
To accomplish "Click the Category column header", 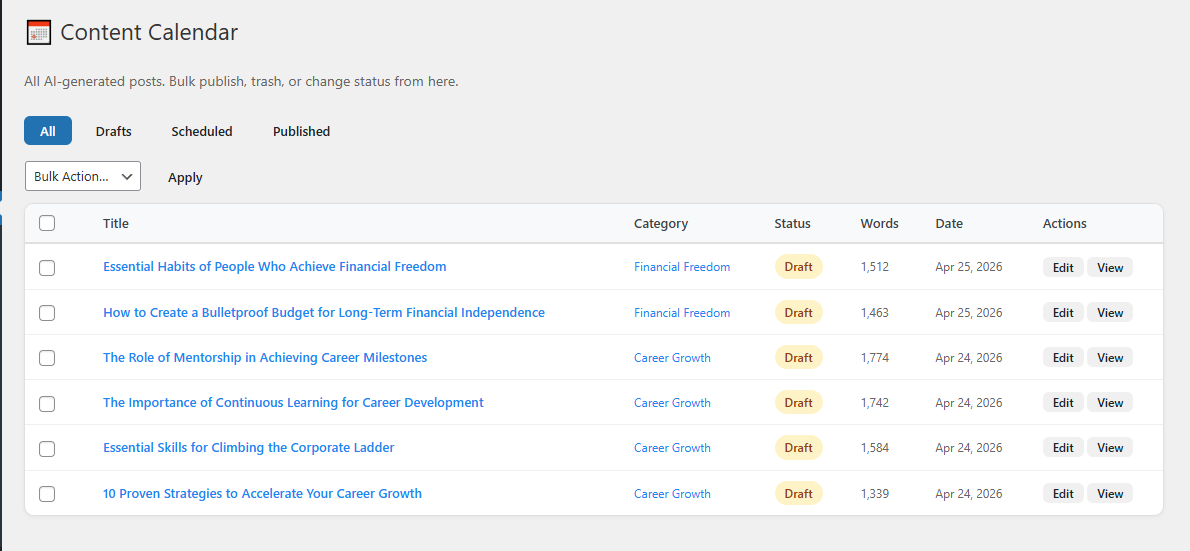I will tap(661, 223).
